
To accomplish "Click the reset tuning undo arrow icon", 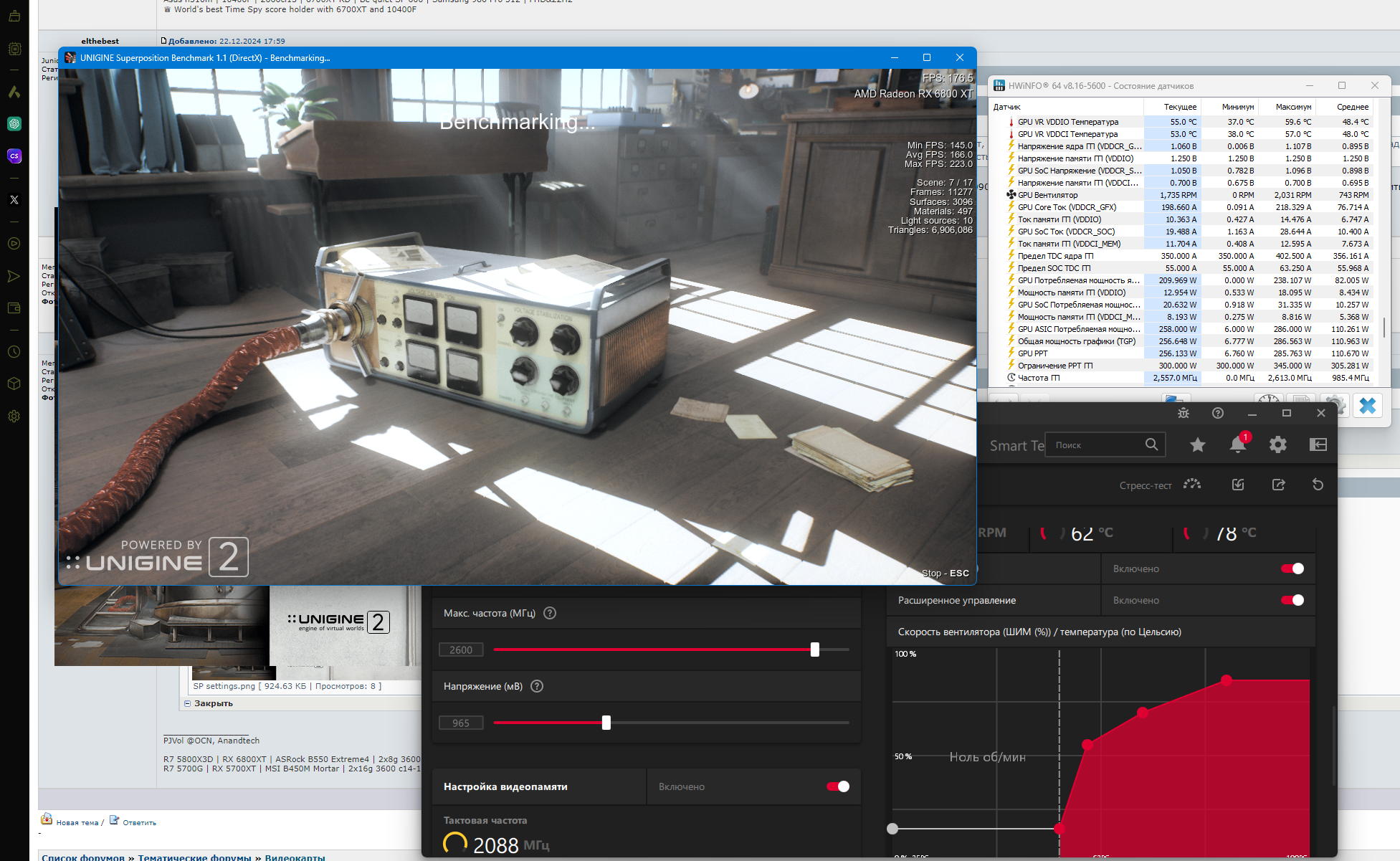I will coord(1318,485).
